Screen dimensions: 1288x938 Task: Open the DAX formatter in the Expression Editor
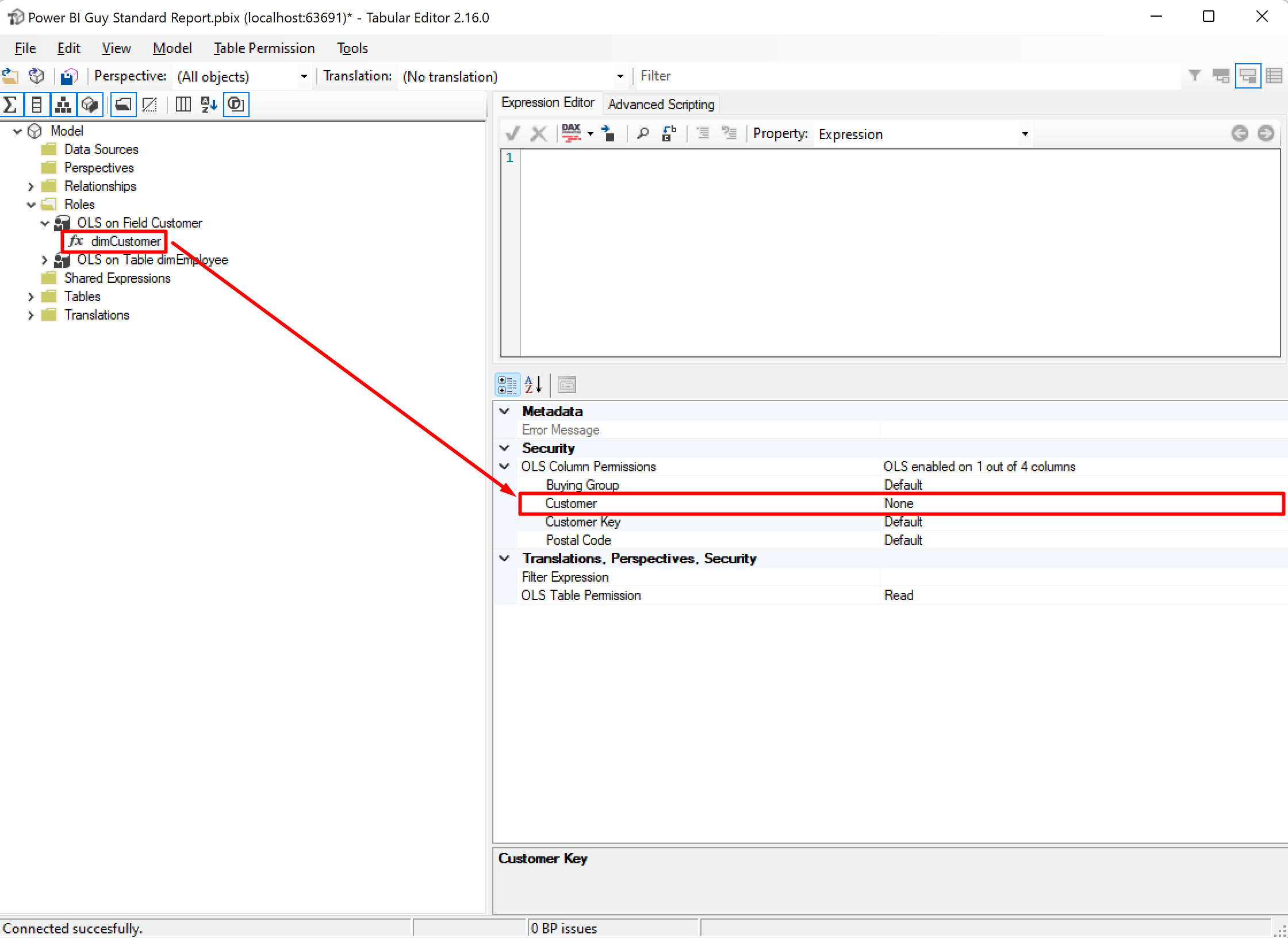point(572,133)
